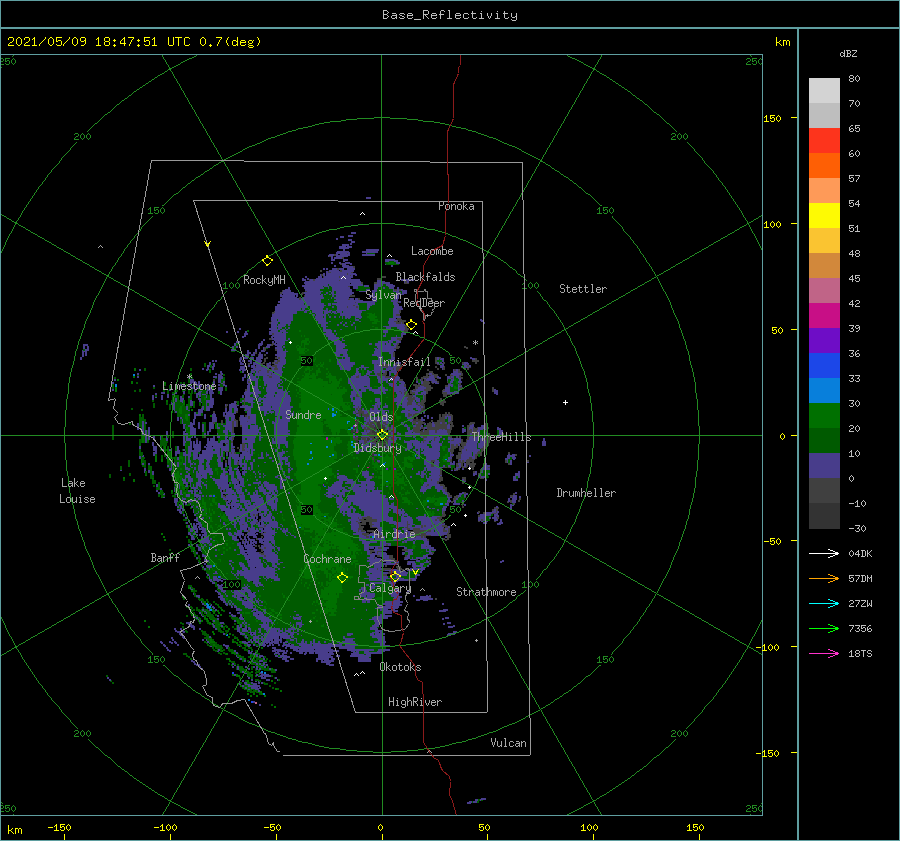Click the Stettler city label

coord(583,289)
